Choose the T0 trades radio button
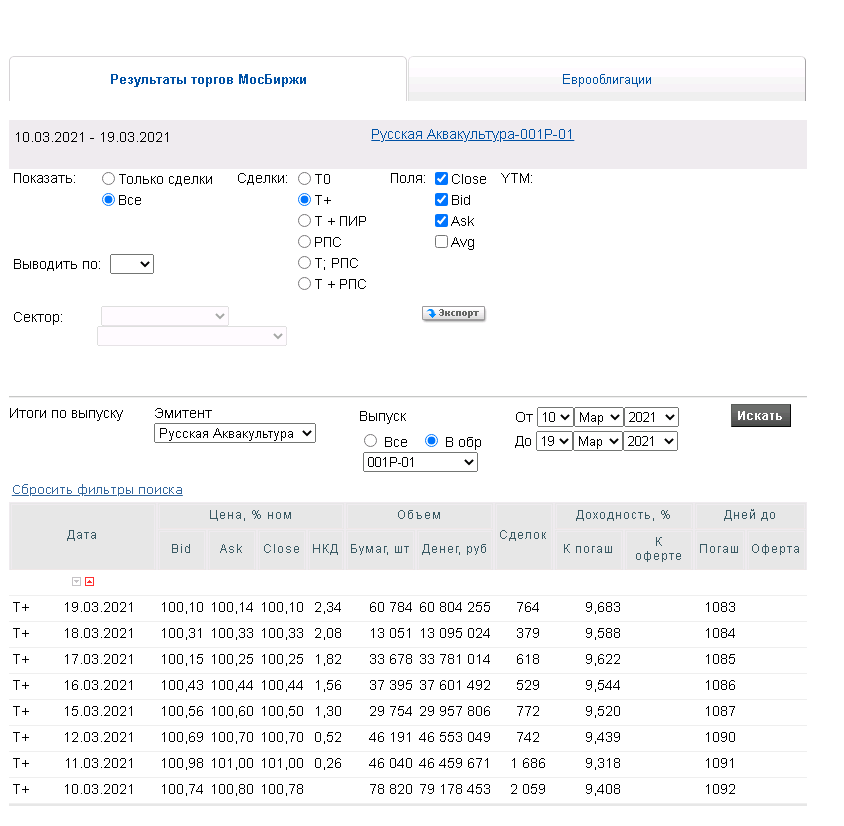 (304, 179)
